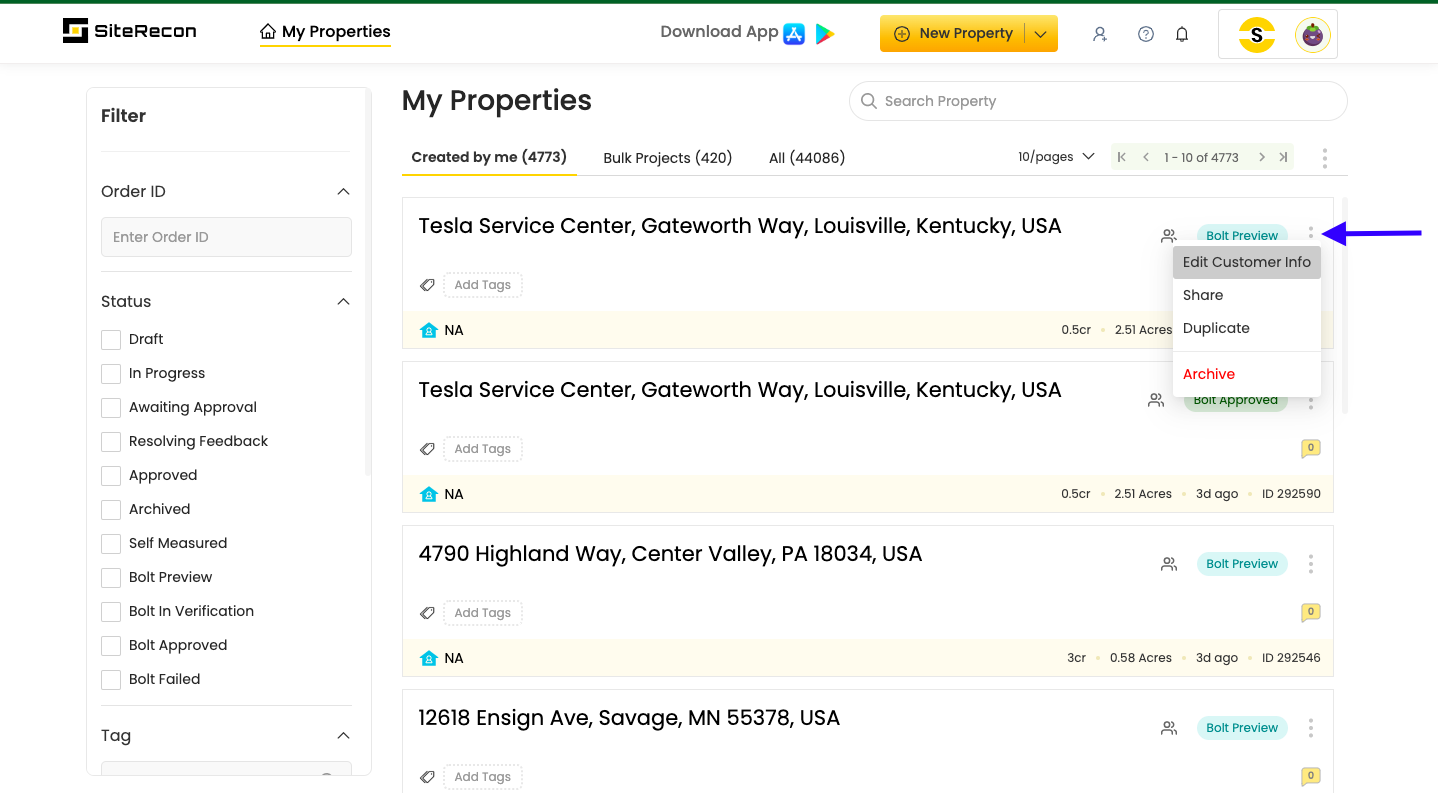The height and width of the screenshot is (793, 1438).
Task: Click Add Tags on 4790 Highland Way
Action: (482, 613)
